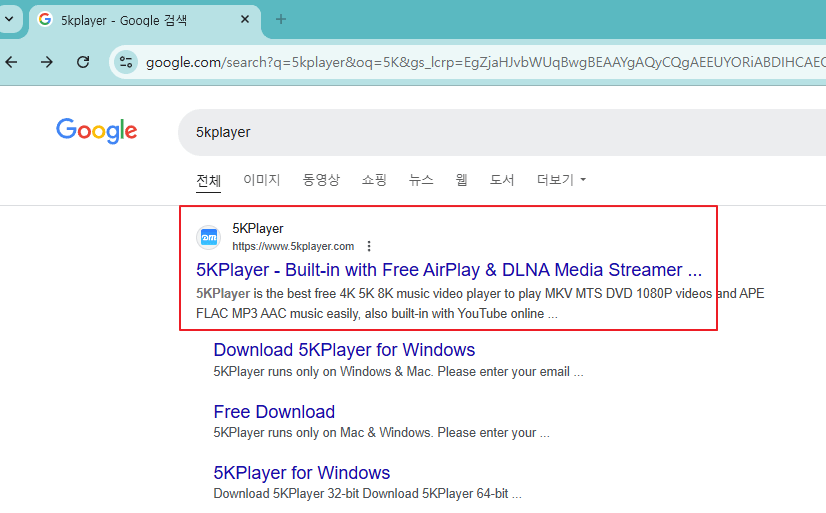
Task: Open the 5KPlayer Built-in with Free AirPlay result
Action: 449,270
